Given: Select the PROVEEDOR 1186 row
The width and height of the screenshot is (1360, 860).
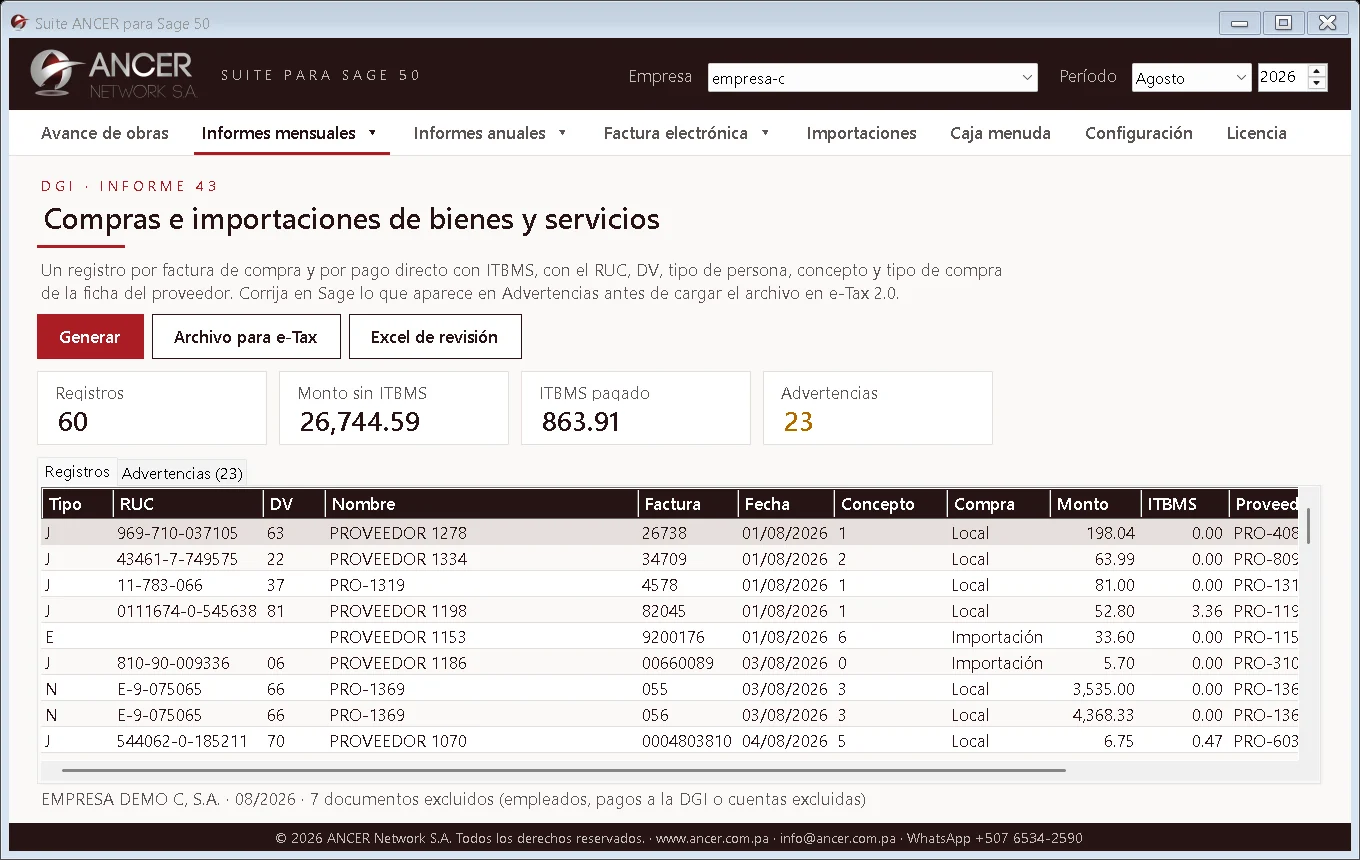Looking at the screenshot, I should (x=670, y=663).
